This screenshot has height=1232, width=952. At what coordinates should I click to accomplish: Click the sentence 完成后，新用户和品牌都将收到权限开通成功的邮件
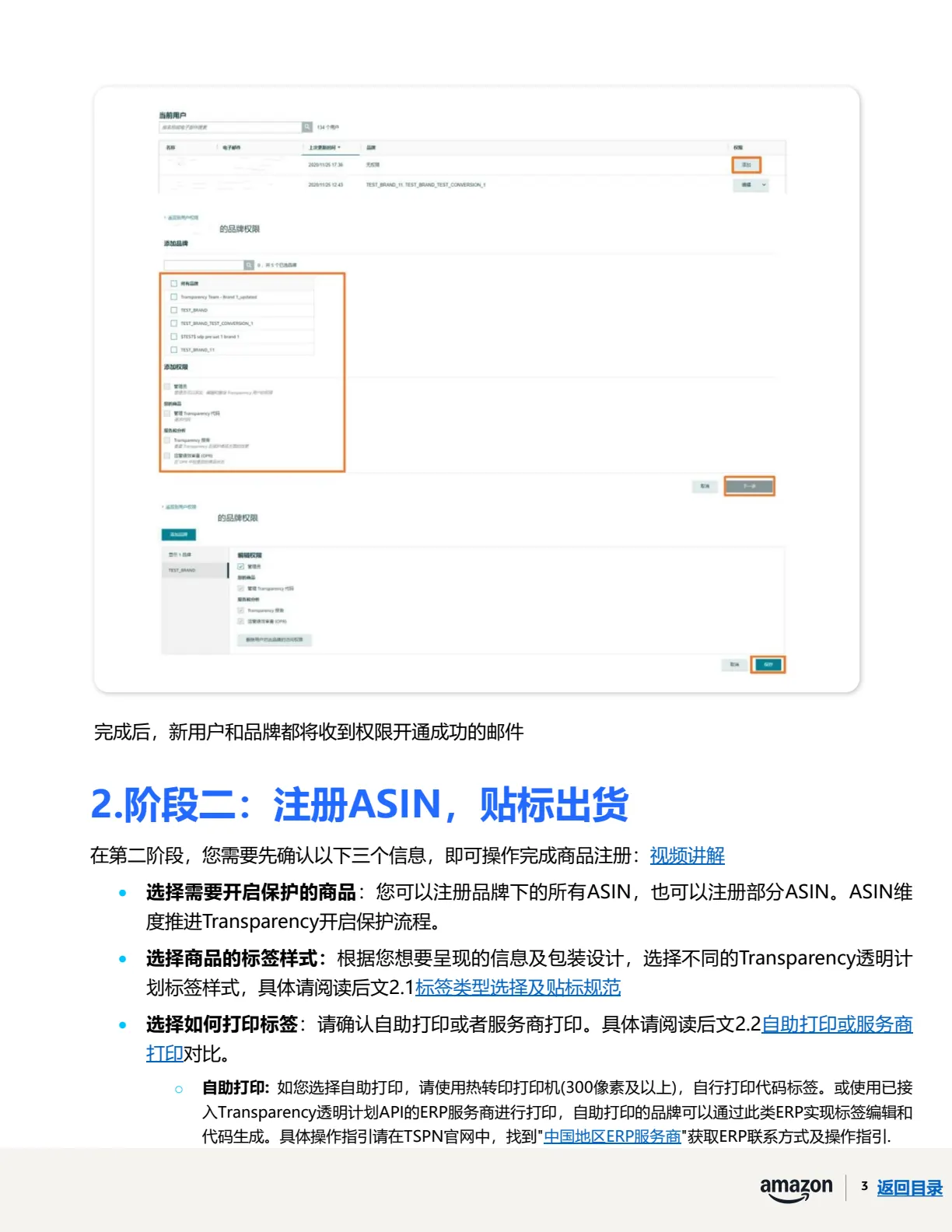pos(309,732)
